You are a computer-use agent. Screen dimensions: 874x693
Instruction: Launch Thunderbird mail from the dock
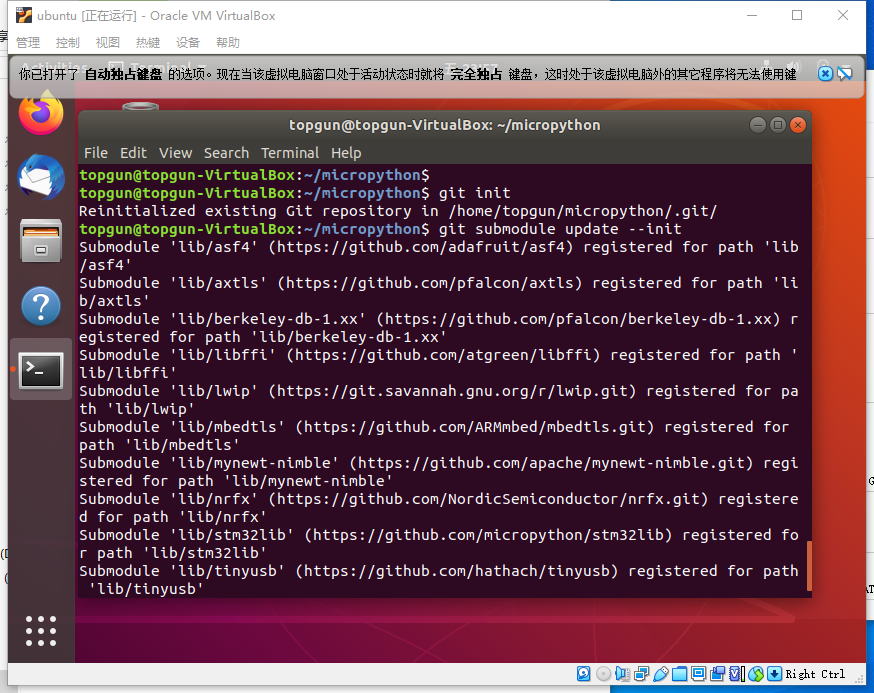[x=41, y=177]
